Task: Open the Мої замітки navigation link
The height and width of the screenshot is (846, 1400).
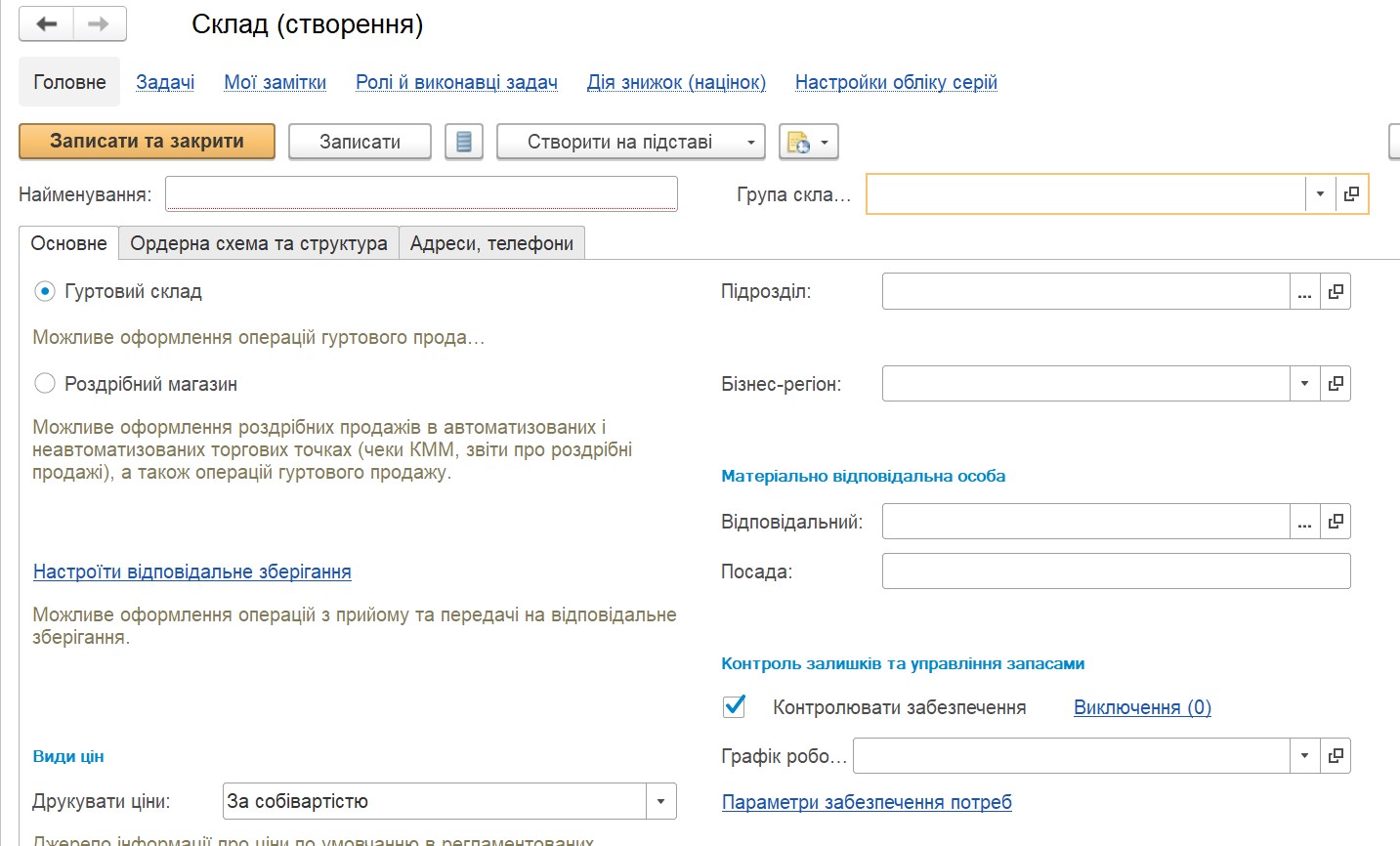Action: (276, 82)
